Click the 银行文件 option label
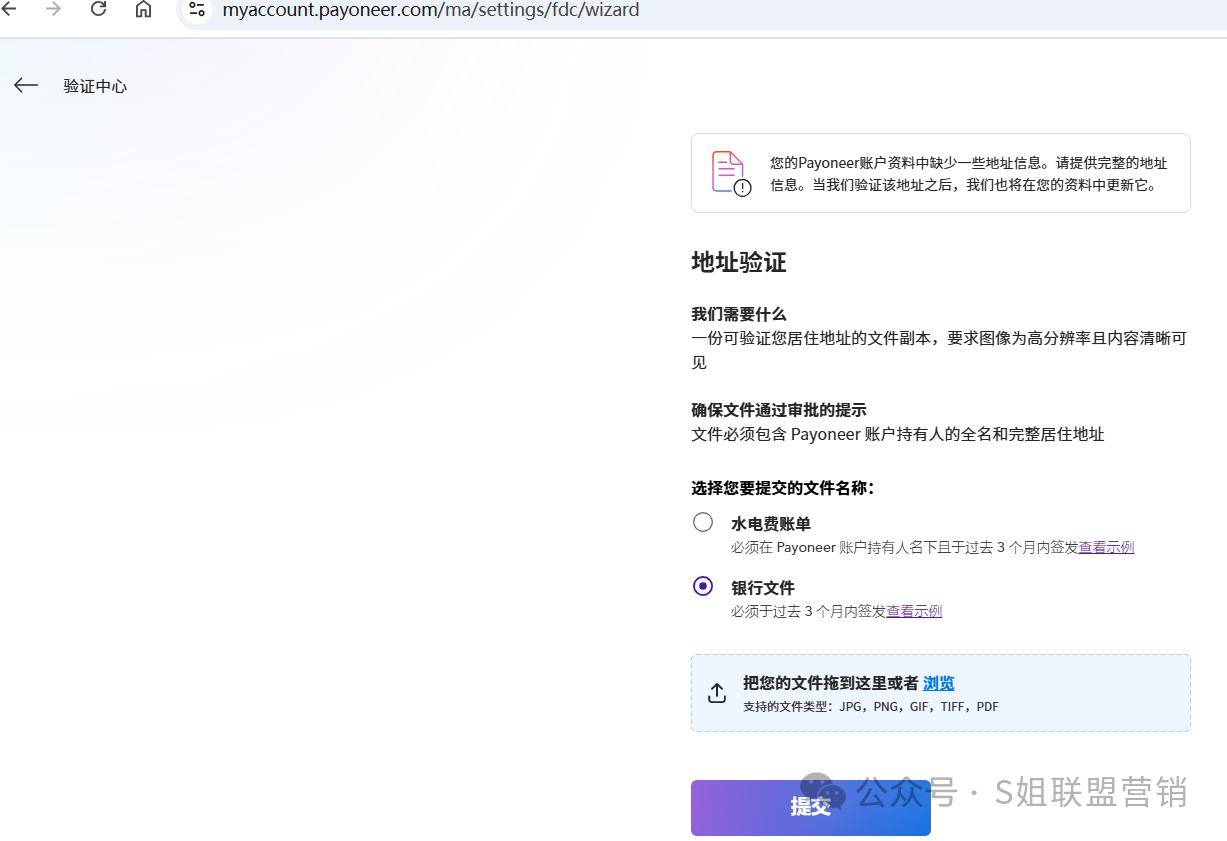Viewport: 1227px width, 841px height. (763, 588)
